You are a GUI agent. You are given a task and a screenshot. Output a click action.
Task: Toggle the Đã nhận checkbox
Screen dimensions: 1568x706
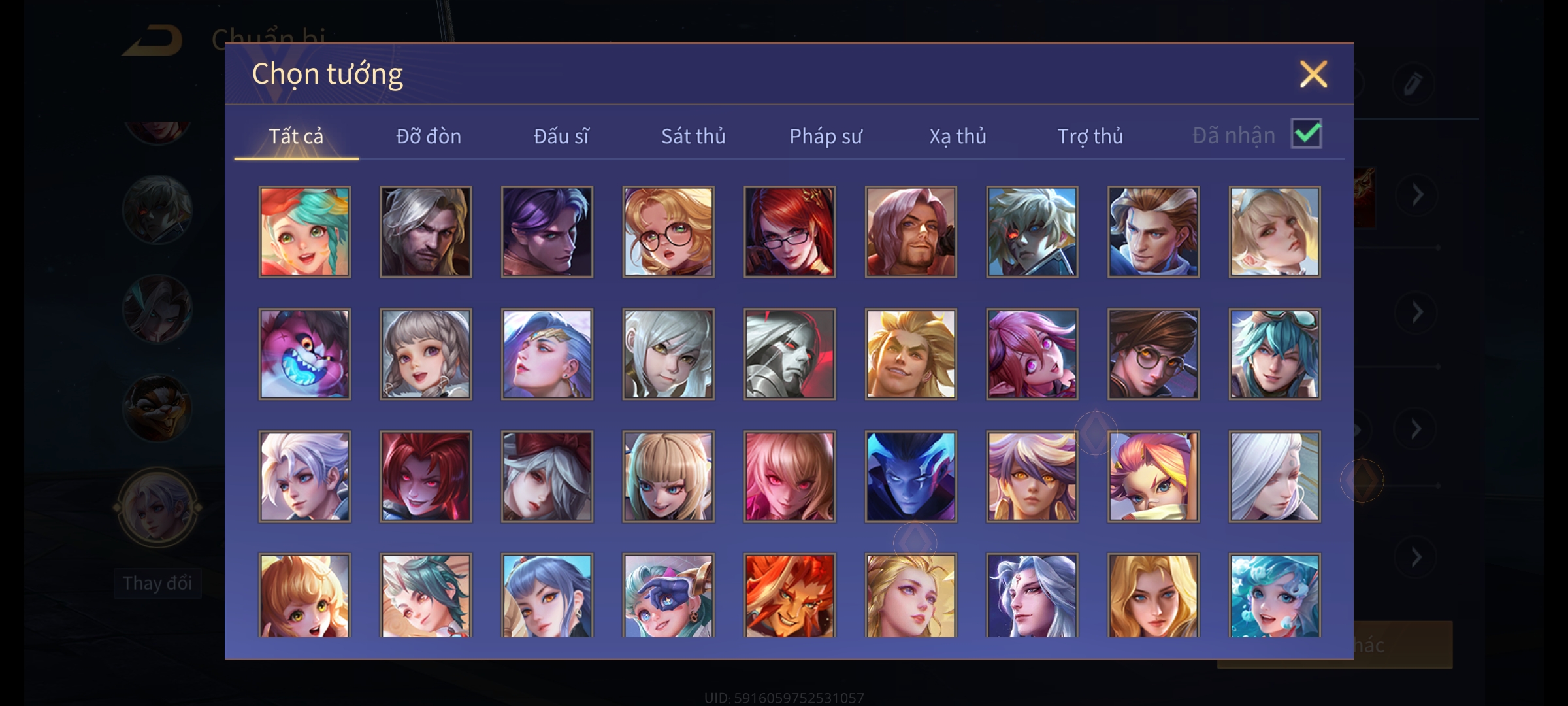tap(1306, 134)
